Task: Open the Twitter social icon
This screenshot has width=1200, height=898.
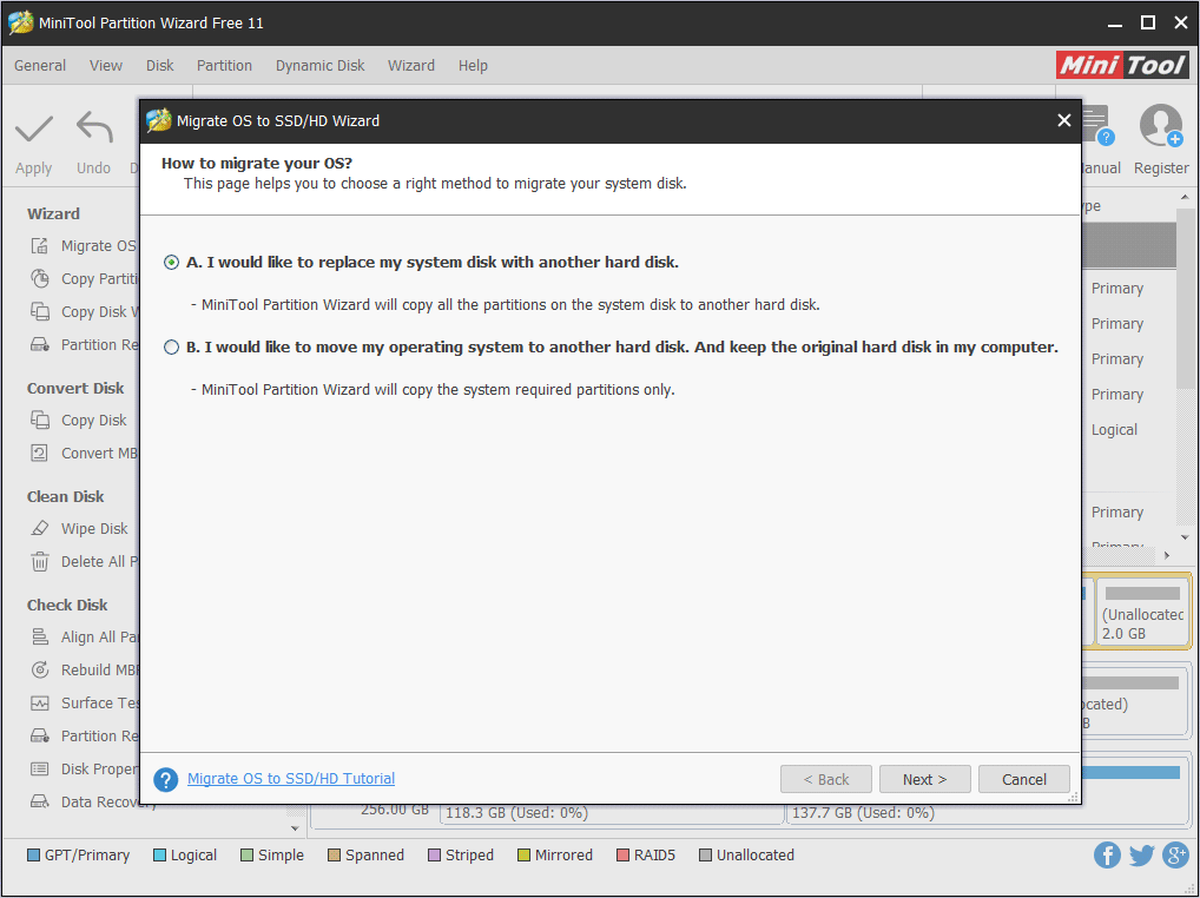Action: tap(1141, 855)
